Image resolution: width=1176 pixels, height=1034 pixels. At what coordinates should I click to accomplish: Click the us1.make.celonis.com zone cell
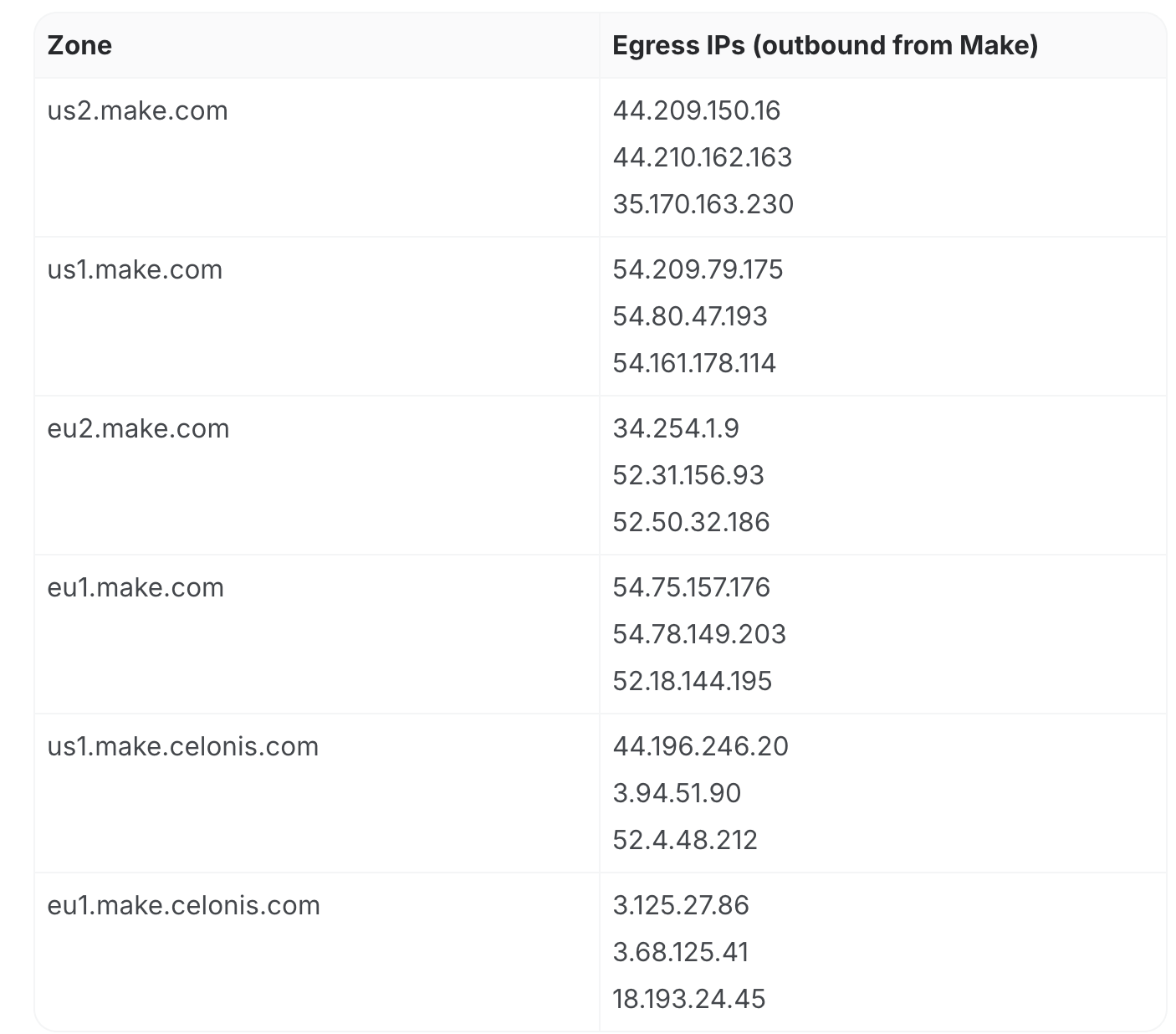(x=182, y=746)
